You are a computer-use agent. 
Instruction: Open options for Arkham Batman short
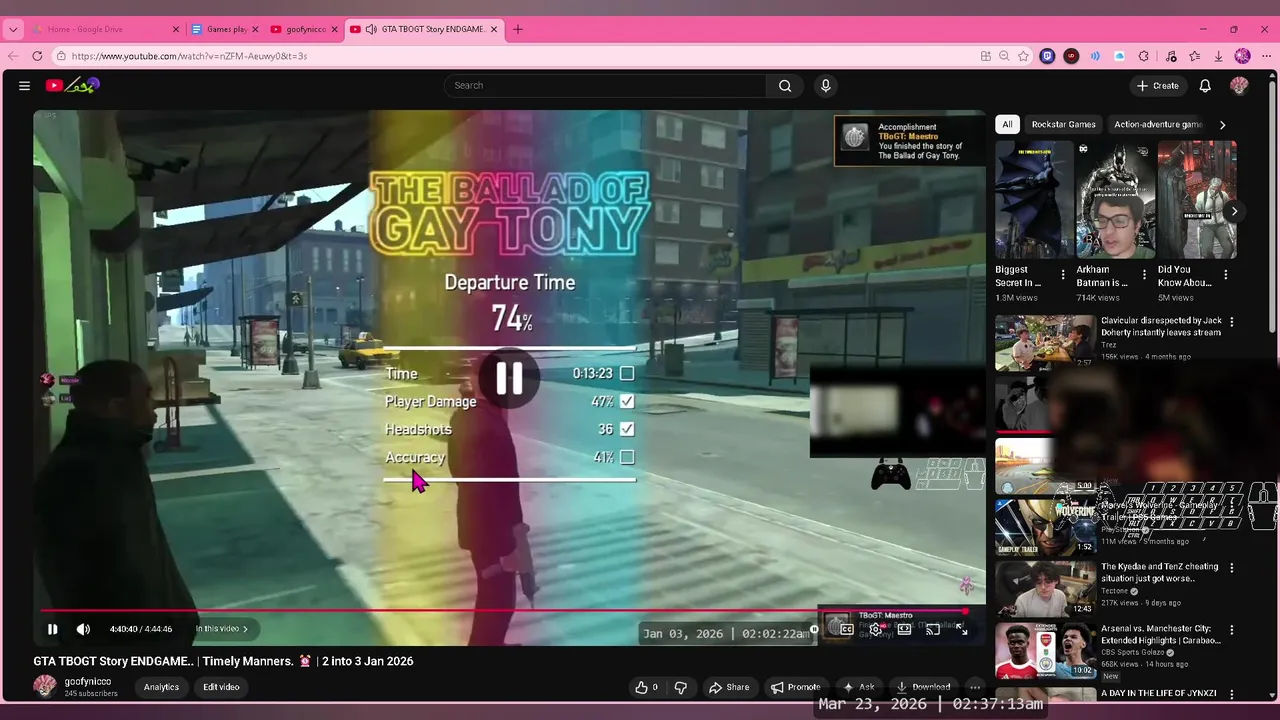(1144, 275)
